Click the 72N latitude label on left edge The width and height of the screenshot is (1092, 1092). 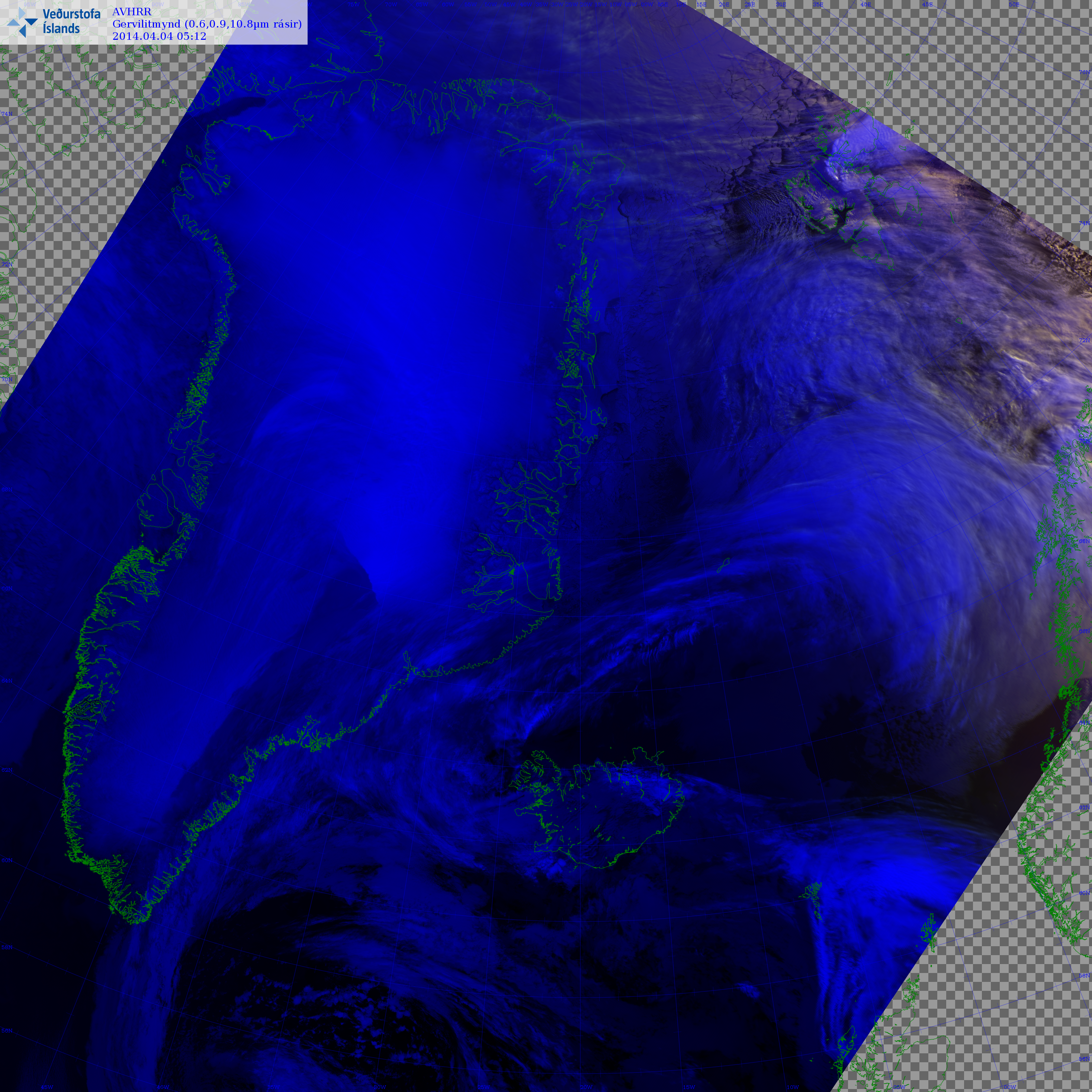7,264
